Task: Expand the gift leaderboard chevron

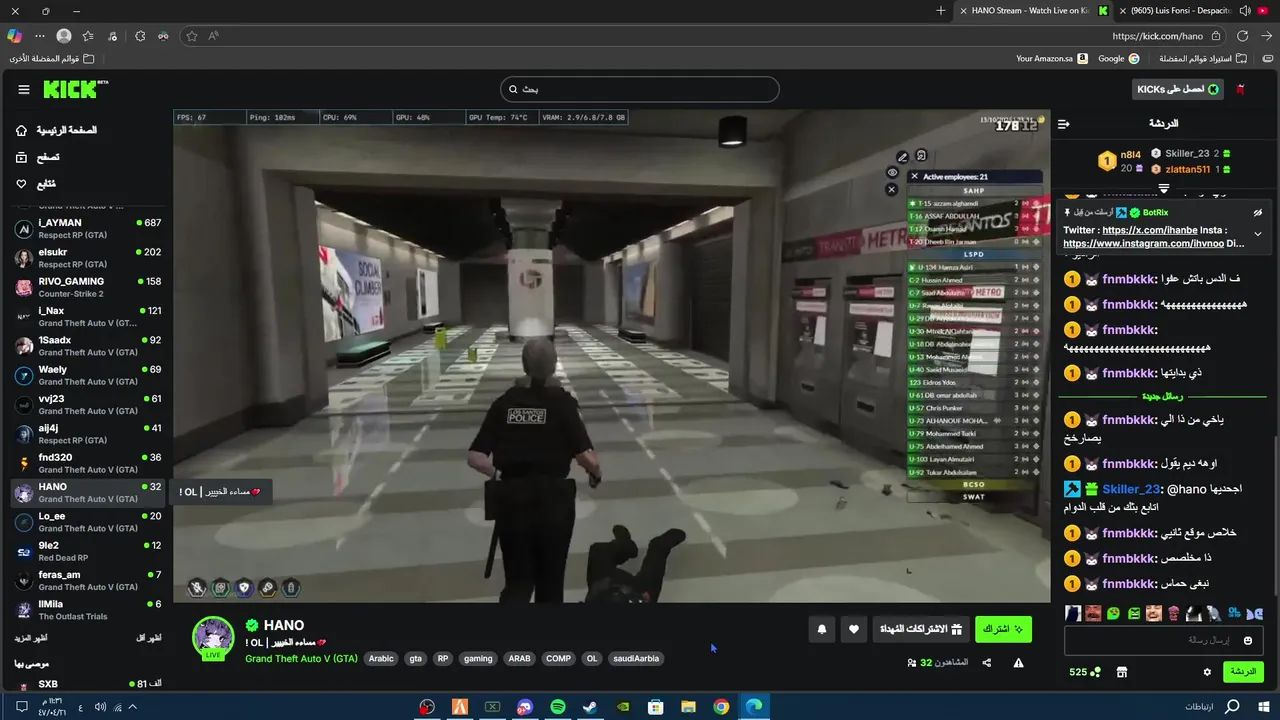Action: tap(1164, 187)
